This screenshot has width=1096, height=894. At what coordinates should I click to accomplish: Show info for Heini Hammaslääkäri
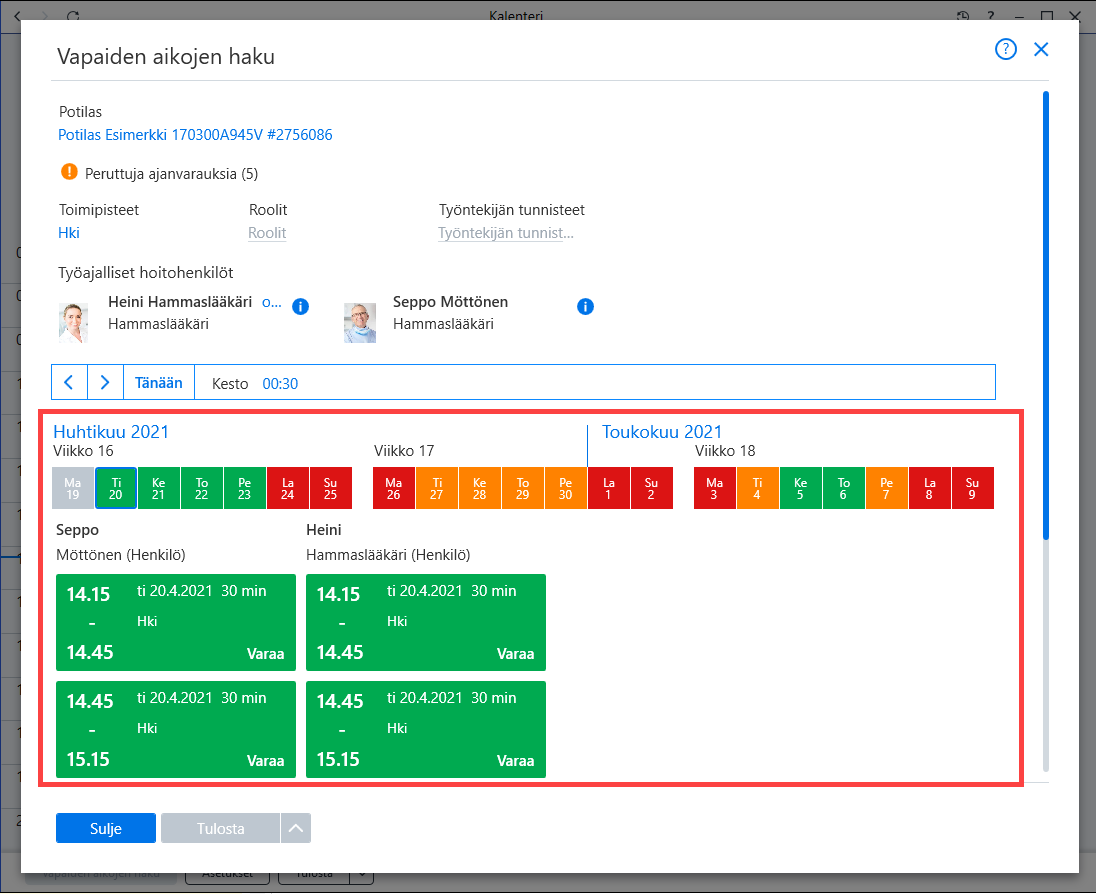click(x=301, y=306)
